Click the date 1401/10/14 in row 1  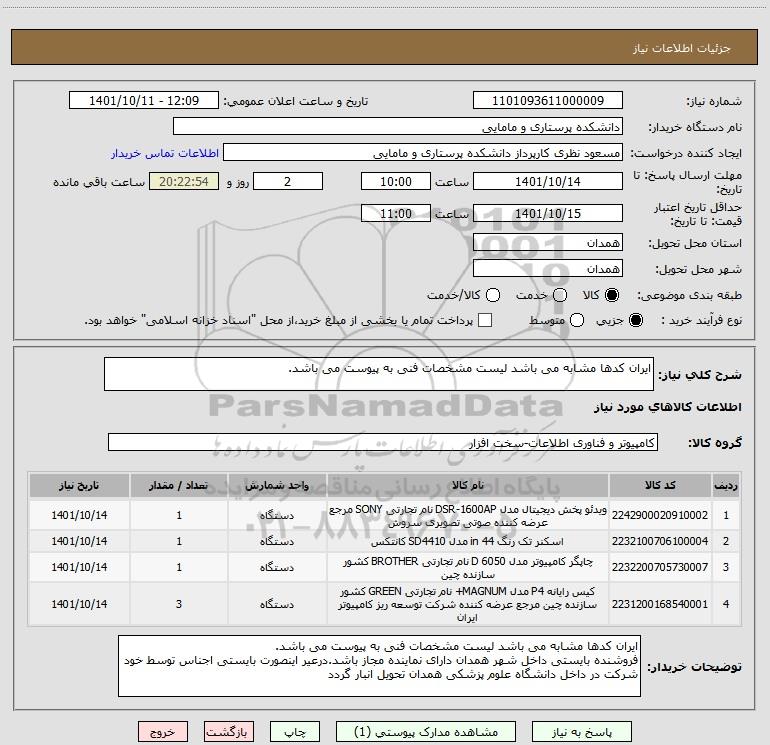coord(79,515)
